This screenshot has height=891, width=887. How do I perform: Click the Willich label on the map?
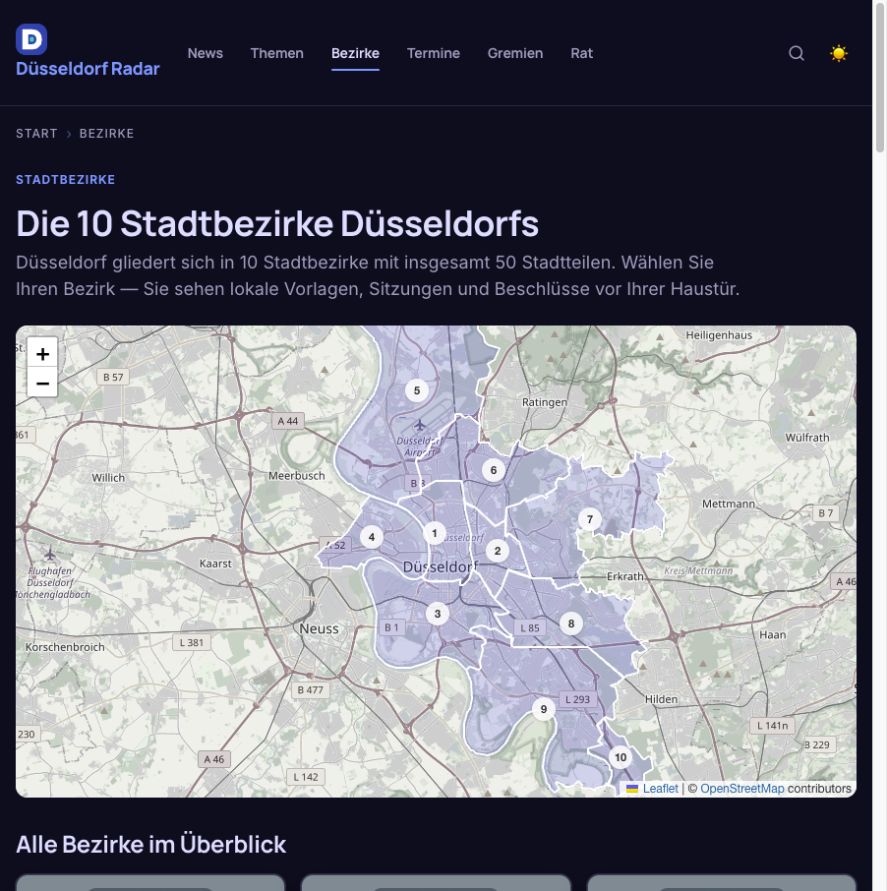coord(108,478)
